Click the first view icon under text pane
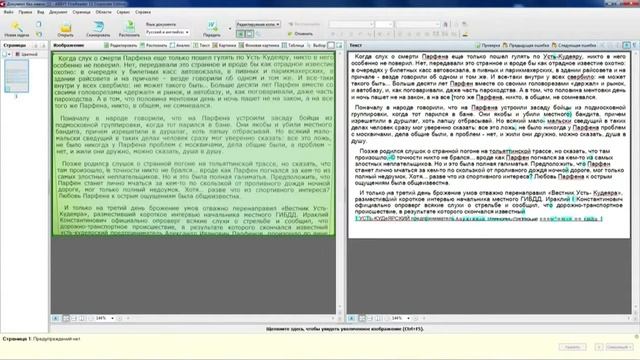This screenshot has width=640, height=360. pyautogui.click(x=351, y=318)
